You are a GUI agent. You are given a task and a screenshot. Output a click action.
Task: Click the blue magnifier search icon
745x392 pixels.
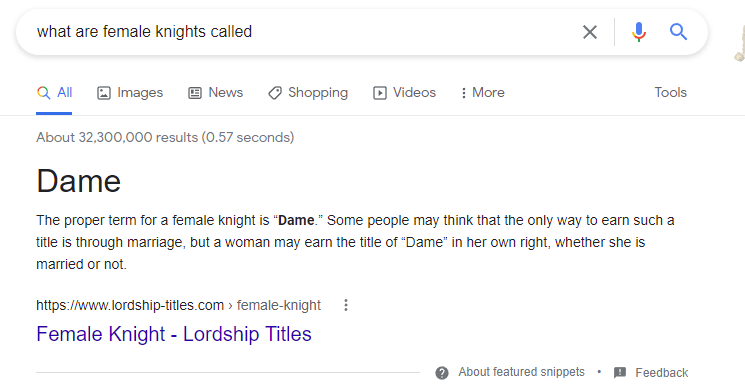tap(678, 32)
